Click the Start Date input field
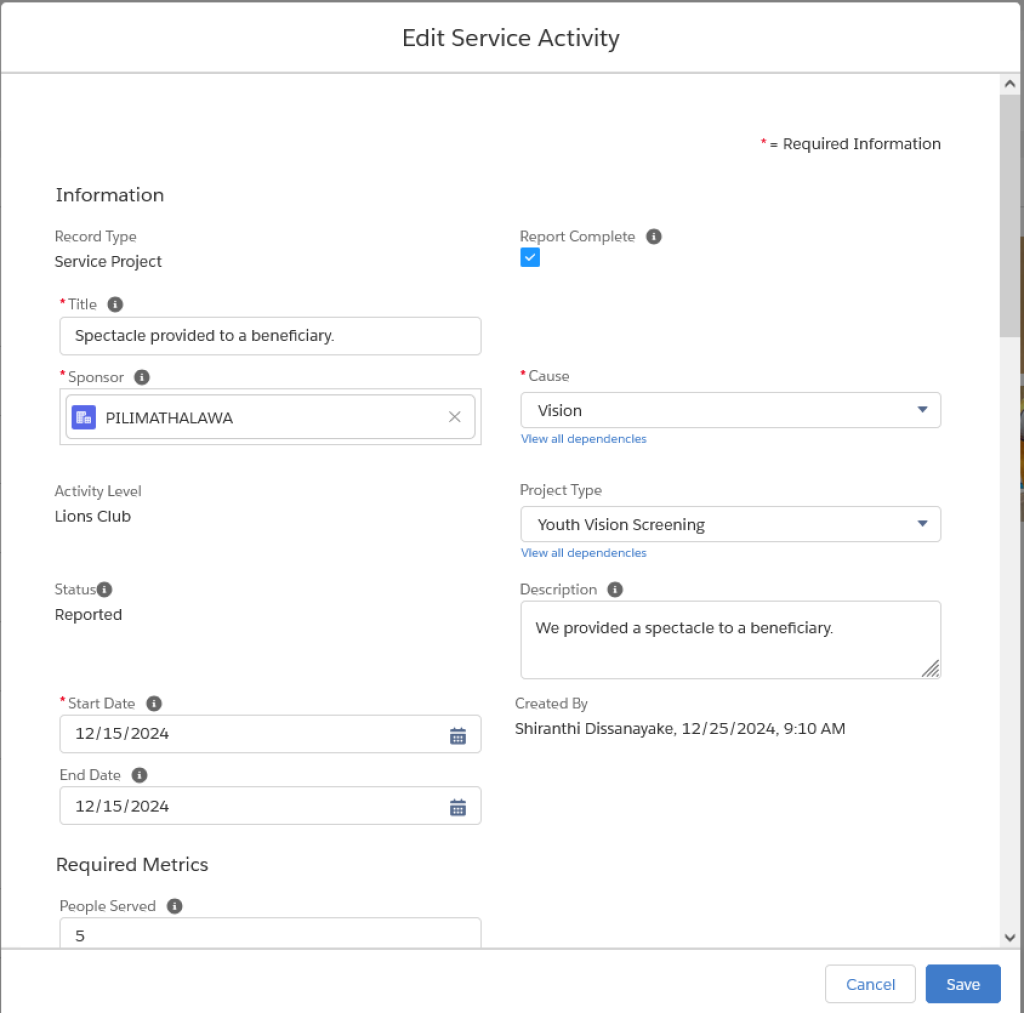Viewport: 1024px width, 1013px height. [270, 734]
